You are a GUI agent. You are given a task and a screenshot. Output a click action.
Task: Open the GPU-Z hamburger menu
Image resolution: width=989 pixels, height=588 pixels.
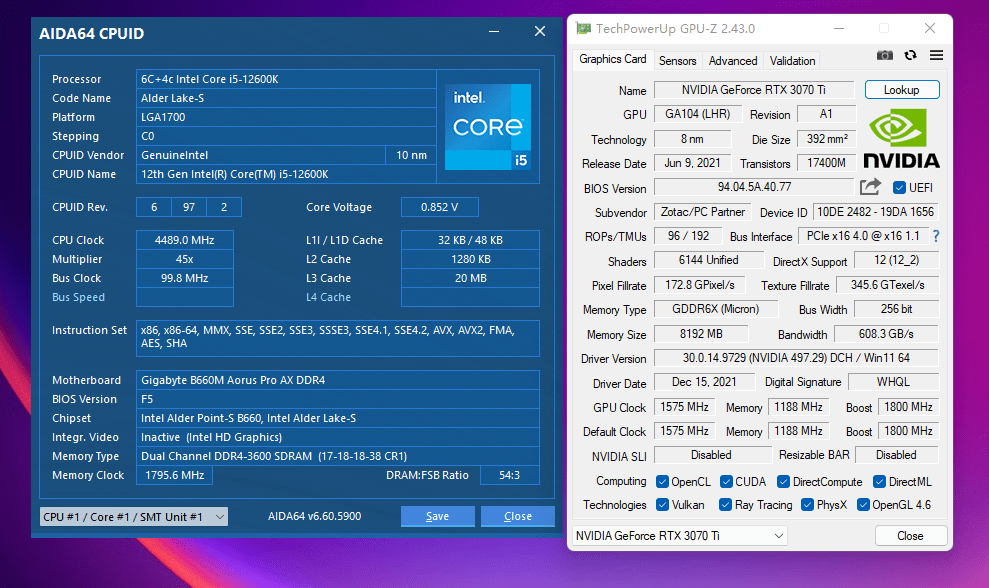935,57
